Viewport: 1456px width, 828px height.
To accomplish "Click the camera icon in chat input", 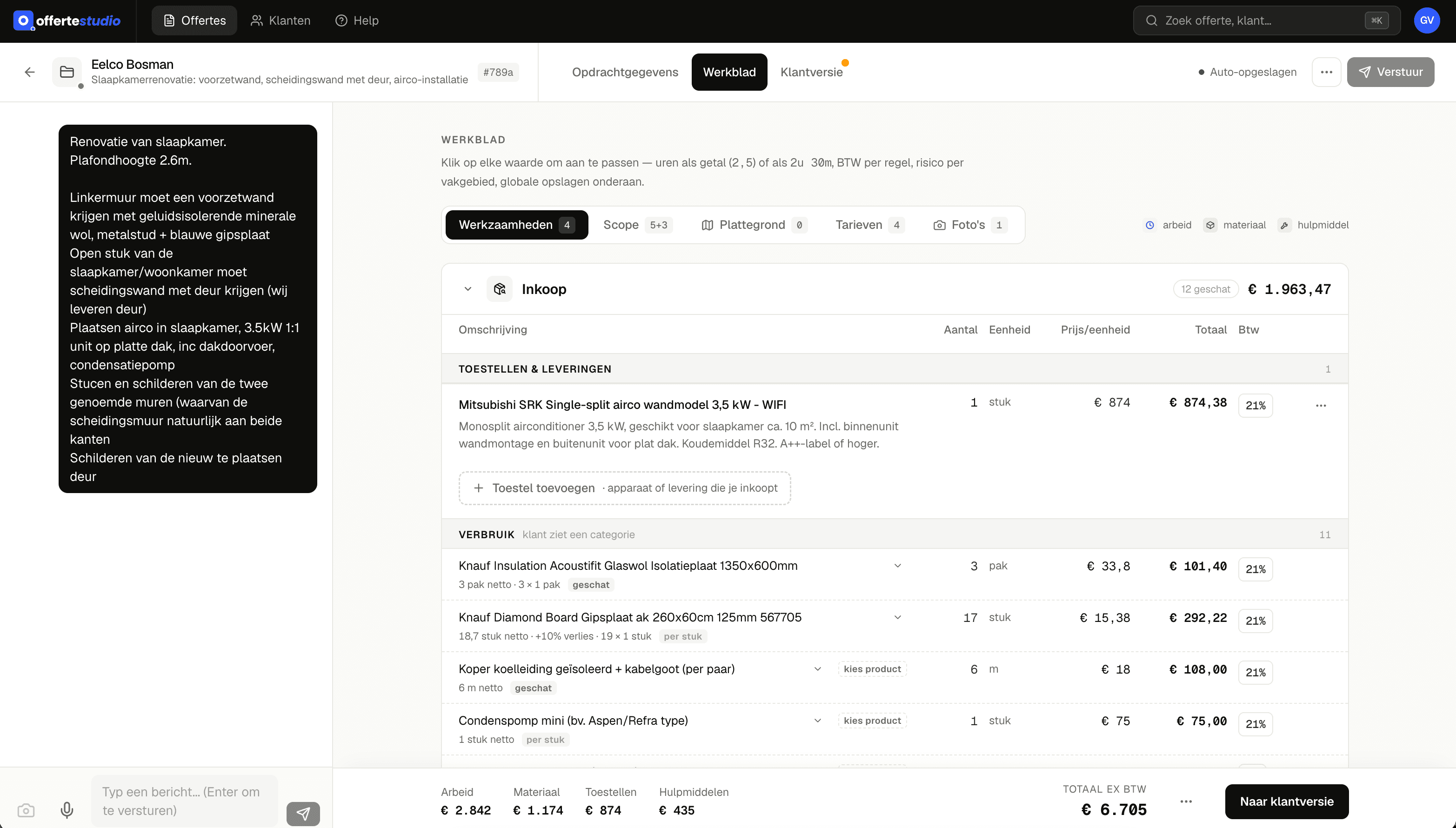I will 26,810.
